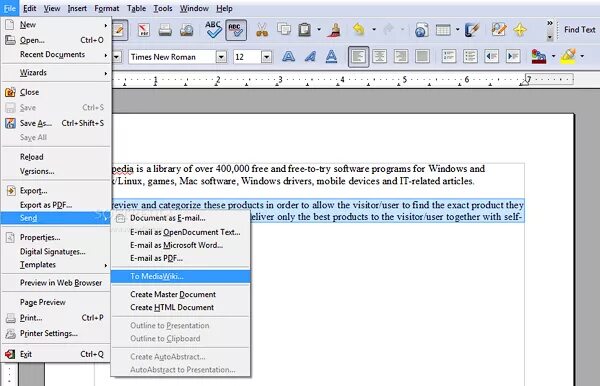Image resolution: width=600 pixels, height=386 pixels.
Task: Open the Format menu
Action: click(x=107, y=8)
